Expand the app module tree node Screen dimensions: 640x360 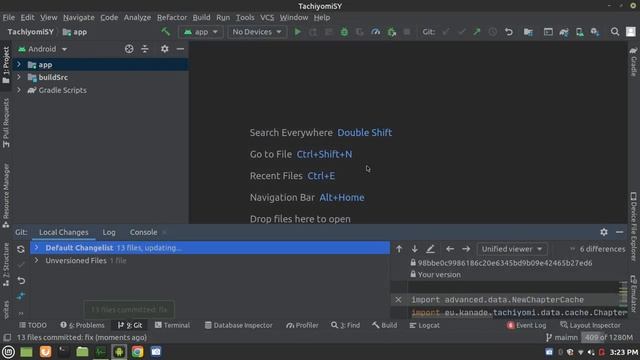tap(19, 64)
